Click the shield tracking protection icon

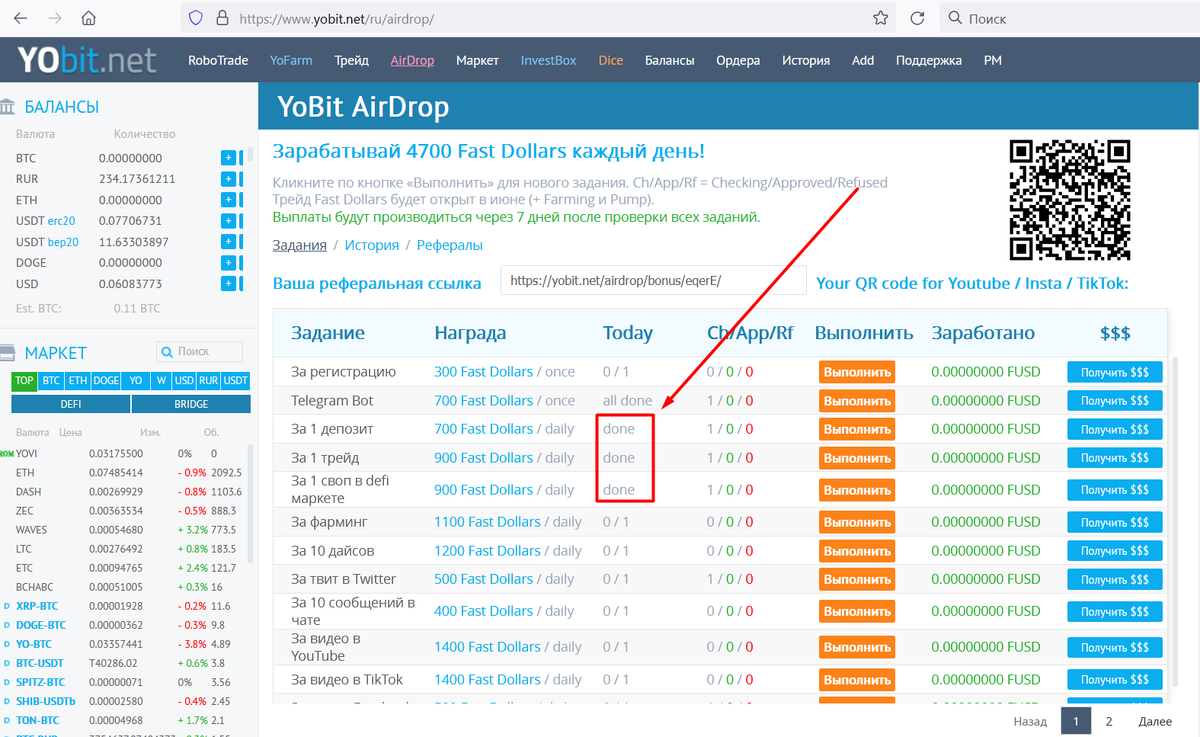tap(196, 18)
